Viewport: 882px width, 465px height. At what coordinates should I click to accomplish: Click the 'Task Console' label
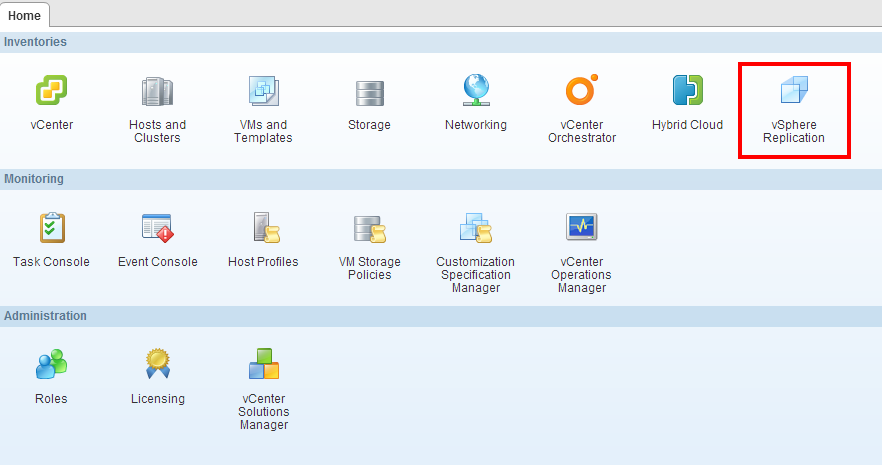pyautogui.click(x=51, y=261)
